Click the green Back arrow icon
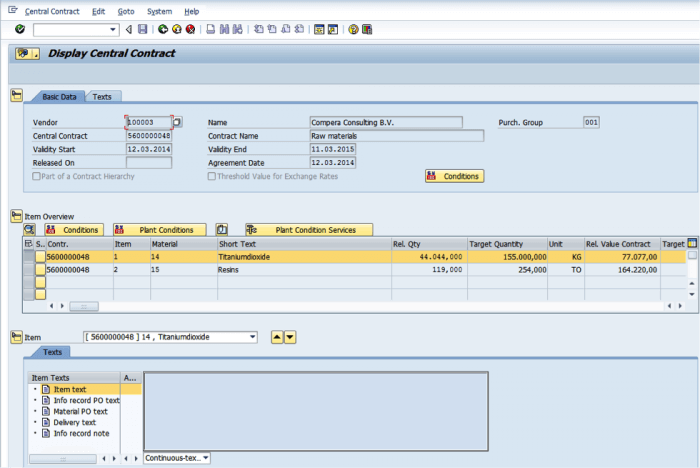This screenshot has height=468, width=700. (163, 29)
